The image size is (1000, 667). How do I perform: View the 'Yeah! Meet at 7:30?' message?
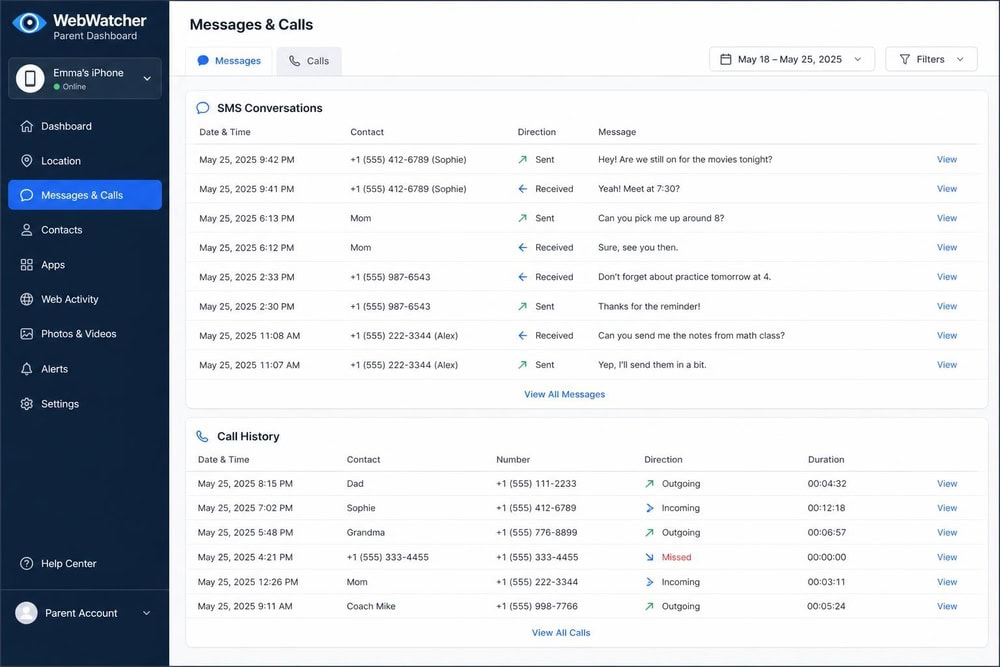[946, 189]
